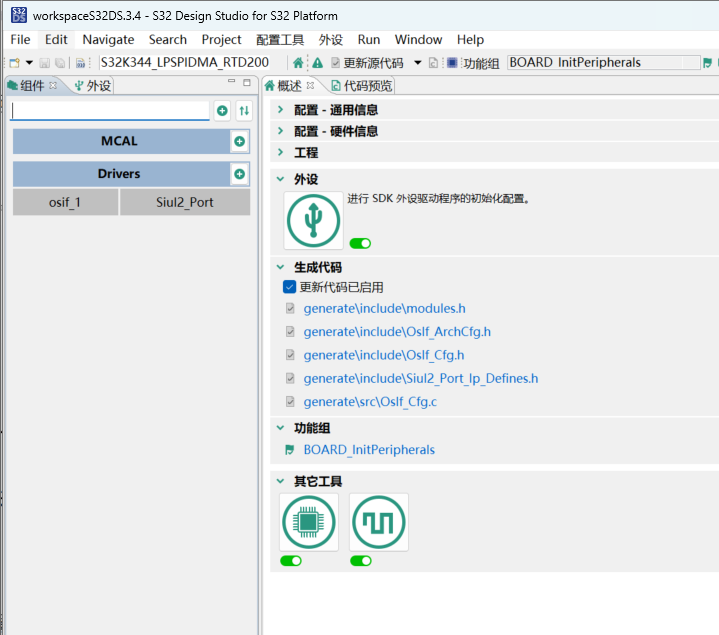Image resolution: width=719 pixels, height=635 pixels.
Task: Click the add component plus icon beside filter
Action: [222, 110]
